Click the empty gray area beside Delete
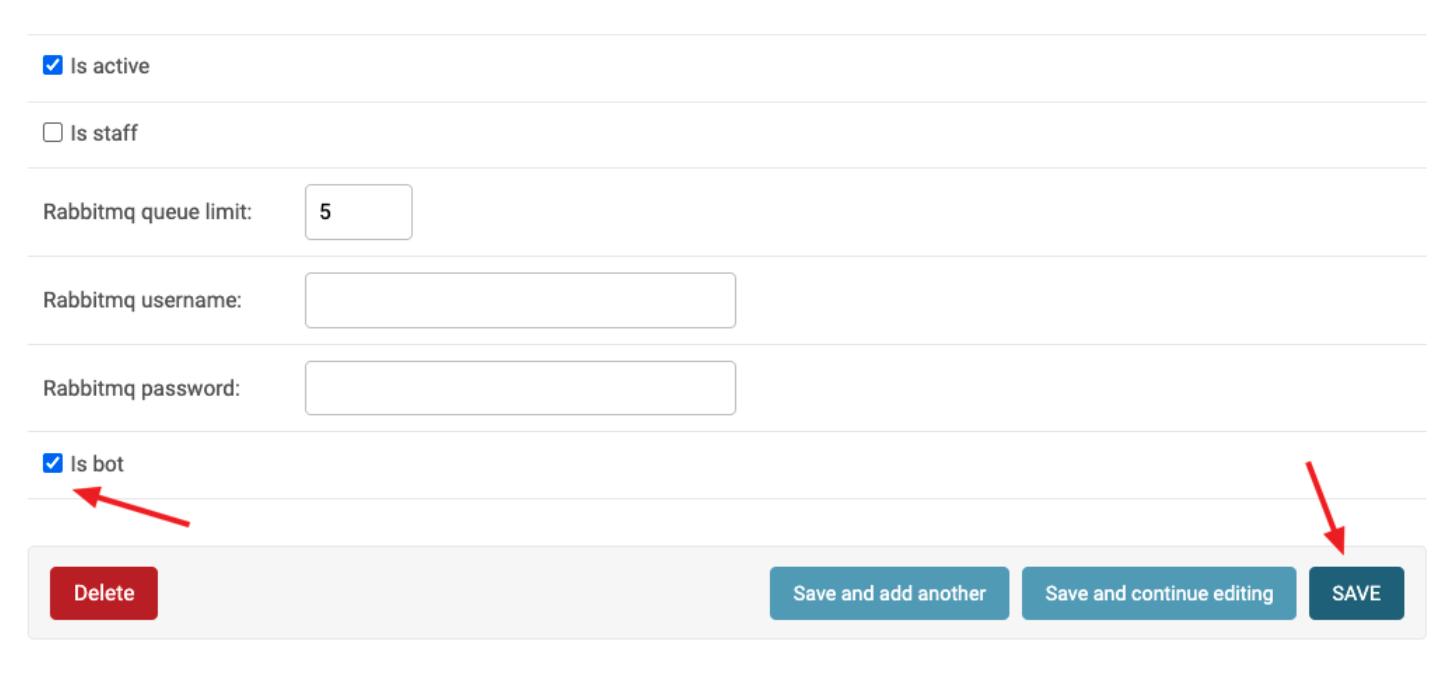Viewport: 1438px width, 682px height. 460,593
